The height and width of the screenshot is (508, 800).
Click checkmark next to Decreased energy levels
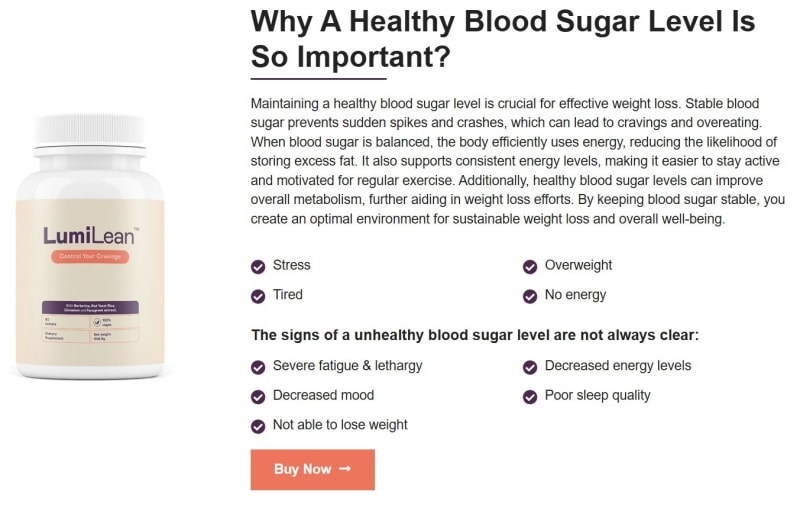[530, 367]
